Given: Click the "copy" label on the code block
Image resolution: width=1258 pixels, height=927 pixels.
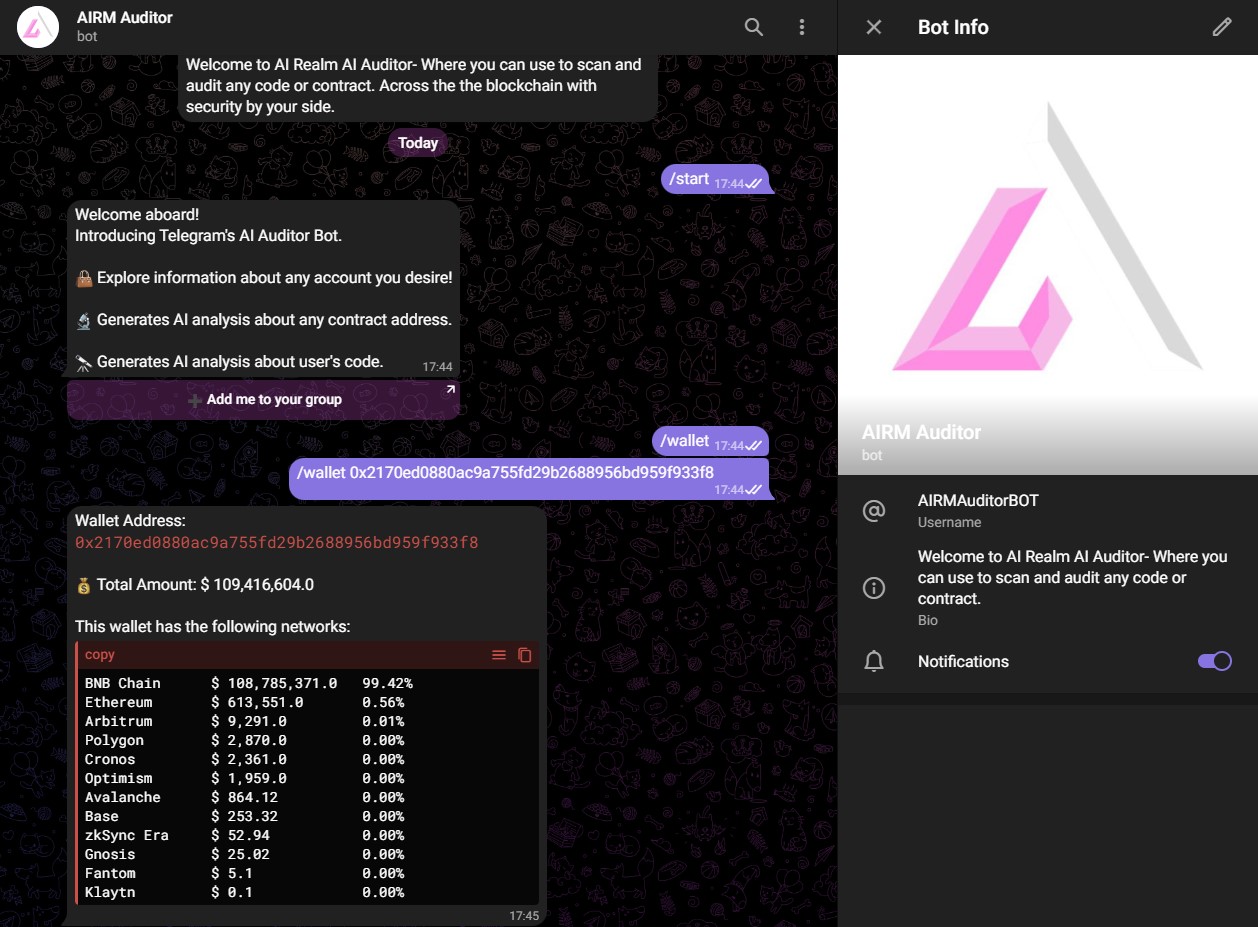Looking at the screenshot, I should click(x=100, y=655).
